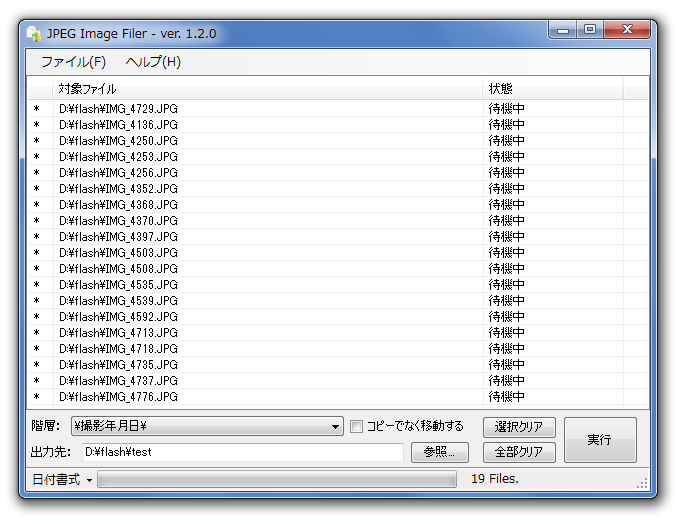The width and height of the screenshot is (679, 521).
Task: Maximize the JPEG Image Filer window
Action: [590, 30]
